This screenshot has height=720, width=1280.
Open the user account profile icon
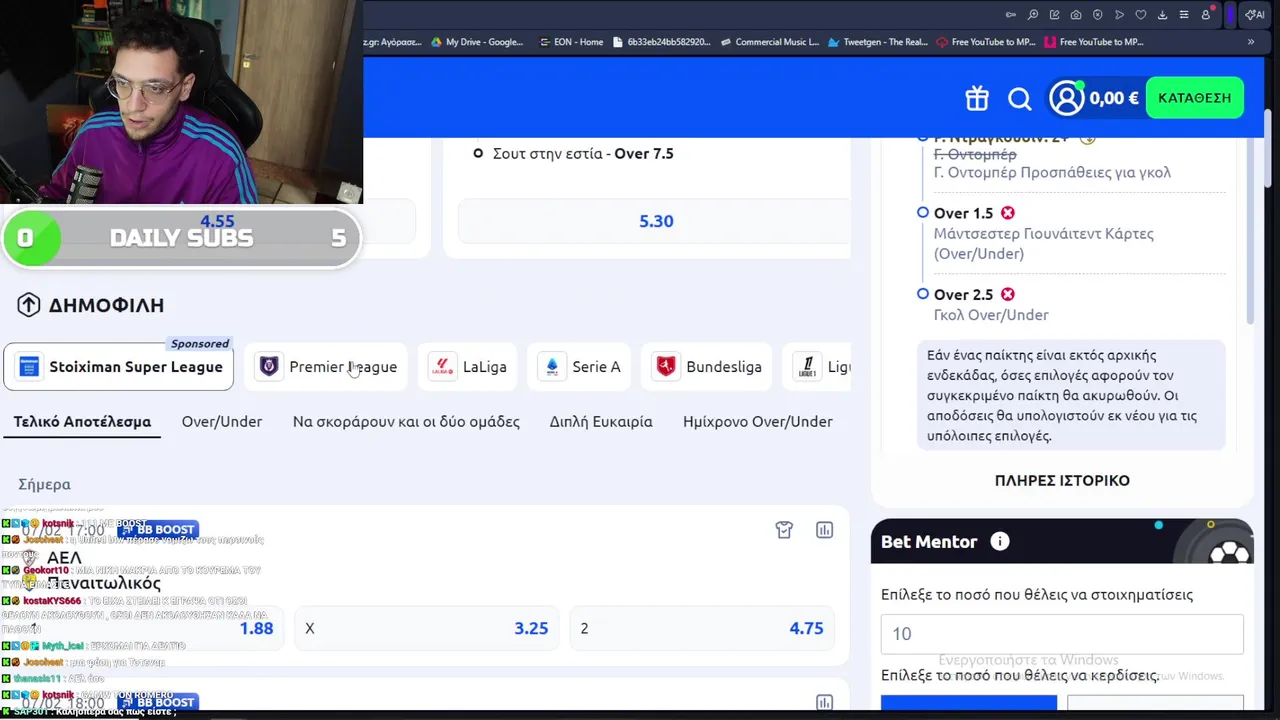pyautogui.click(x=1066, y=98)
